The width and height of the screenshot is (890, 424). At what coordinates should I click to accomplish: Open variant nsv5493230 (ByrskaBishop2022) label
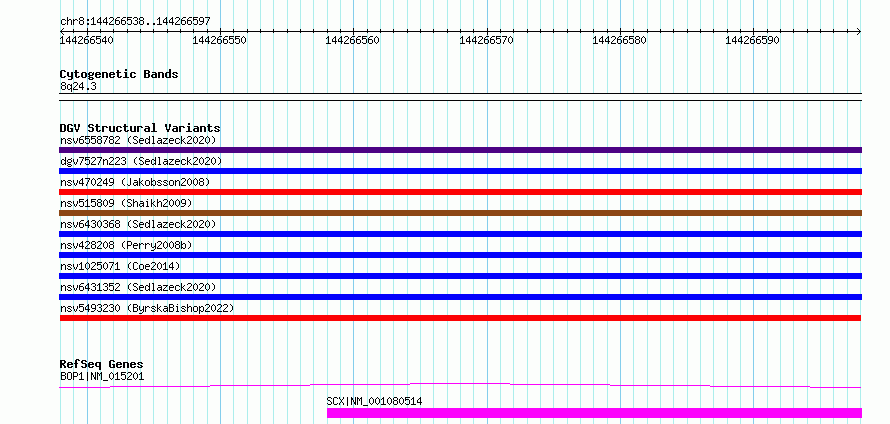tap(147, 308)
